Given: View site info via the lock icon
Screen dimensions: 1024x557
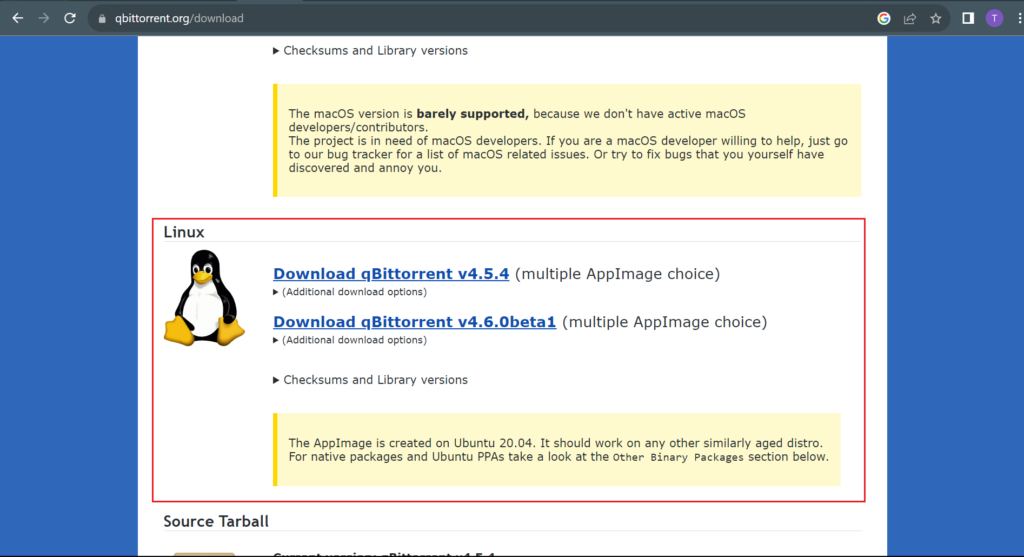Looking at the screenshot, I should point(101,18).
